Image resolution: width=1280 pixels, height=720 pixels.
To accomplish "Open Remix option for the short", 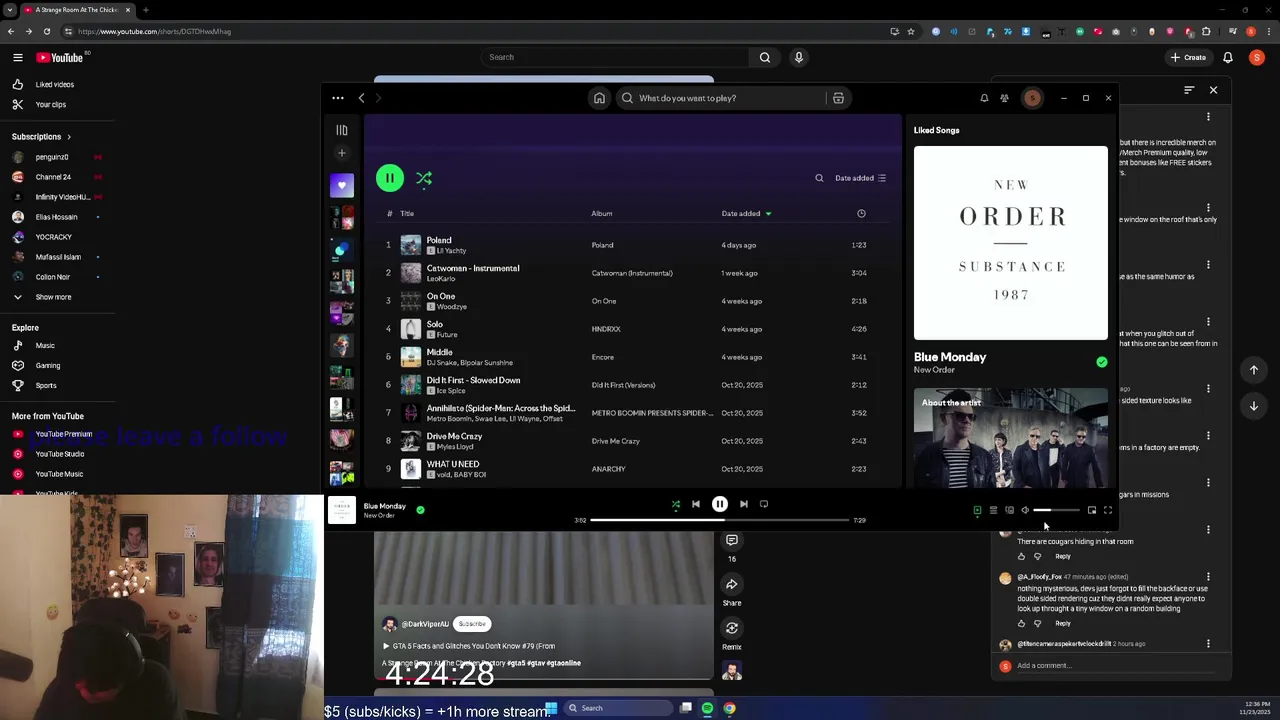I will point(732,628).
